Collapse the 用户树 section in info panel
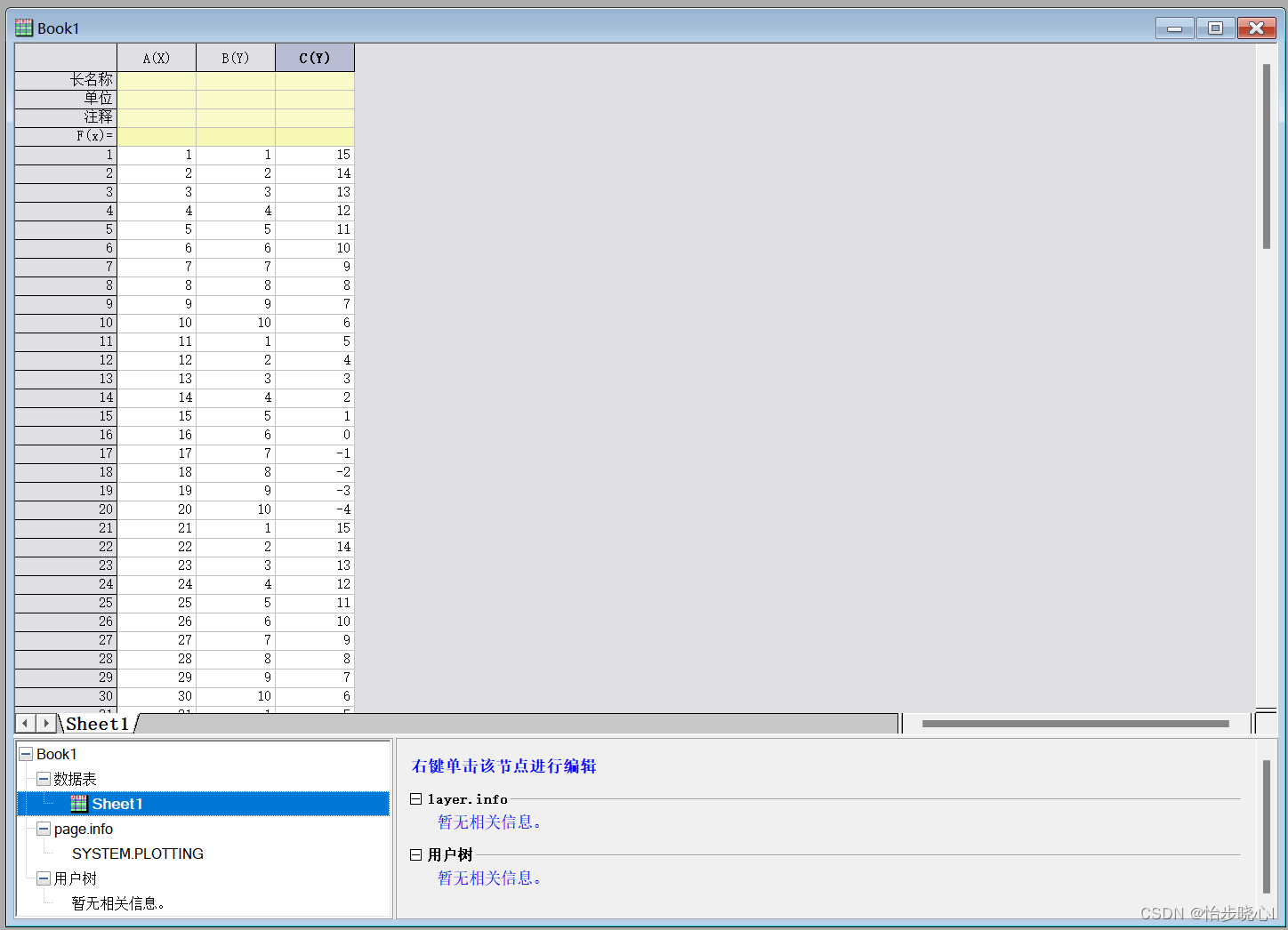Screen dimensions: 1288x930 [415, 854]
